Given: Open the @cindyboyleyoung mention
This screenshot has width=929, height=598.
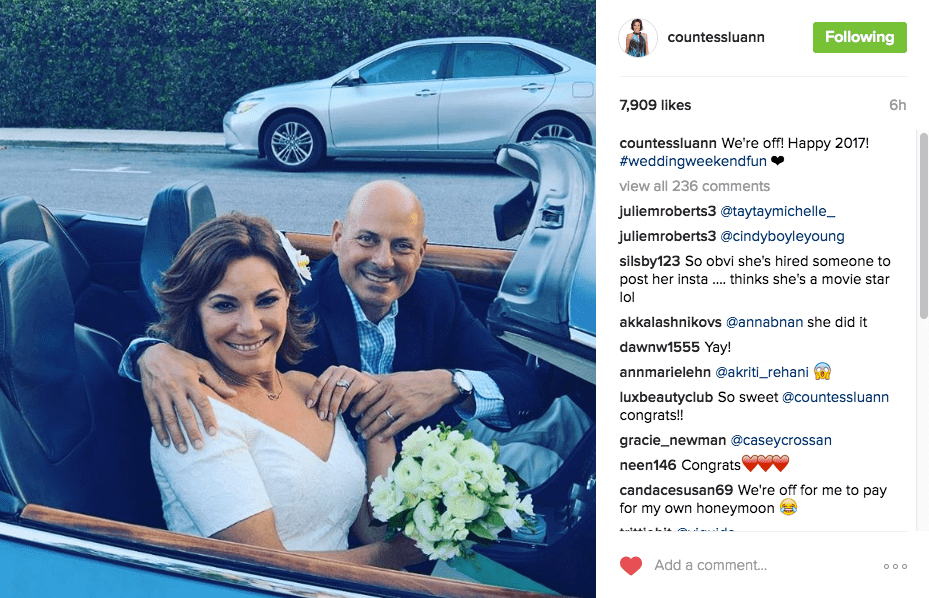Looking at the screenshot, I should (x=783, y=236).
